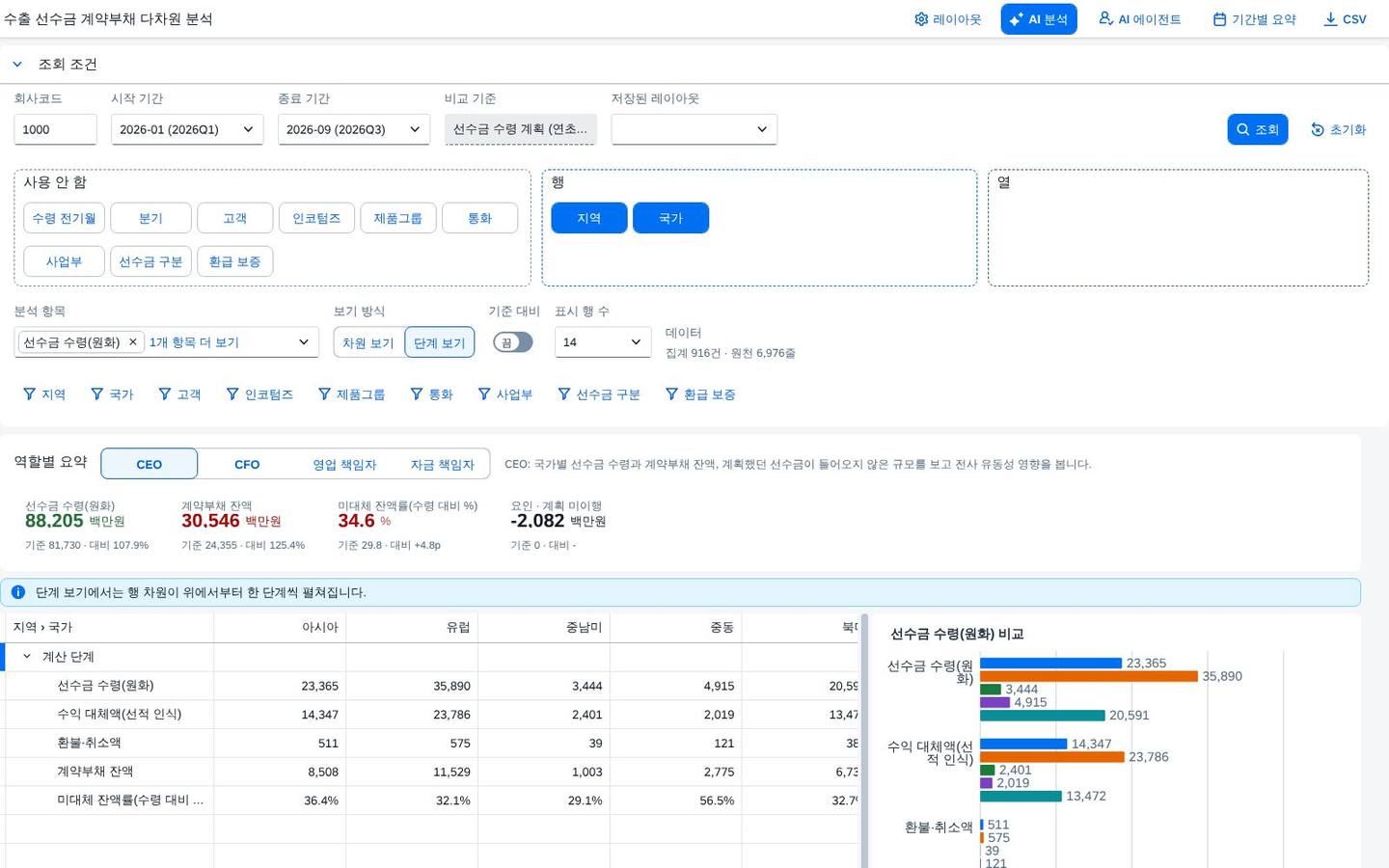The height and width of the screenshot is (868, 1389).
Task: Open the 선수금 구분 filter funnel
Action: point(599,394)
